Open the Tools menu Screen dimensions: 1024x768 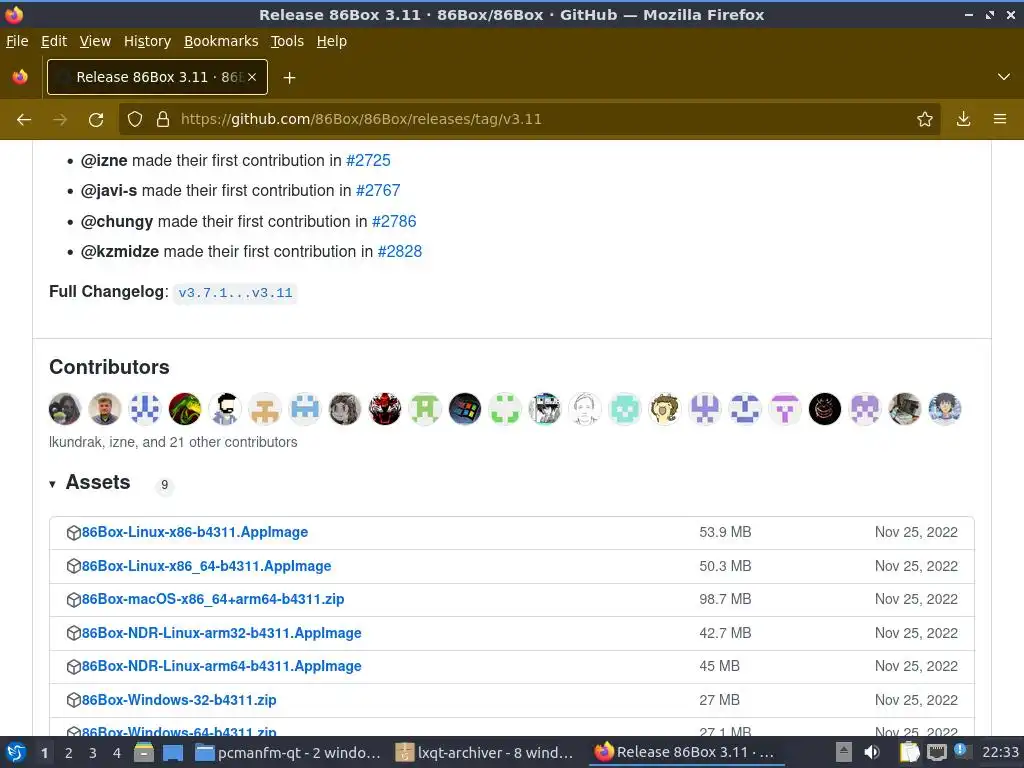[x=287, y=41]
